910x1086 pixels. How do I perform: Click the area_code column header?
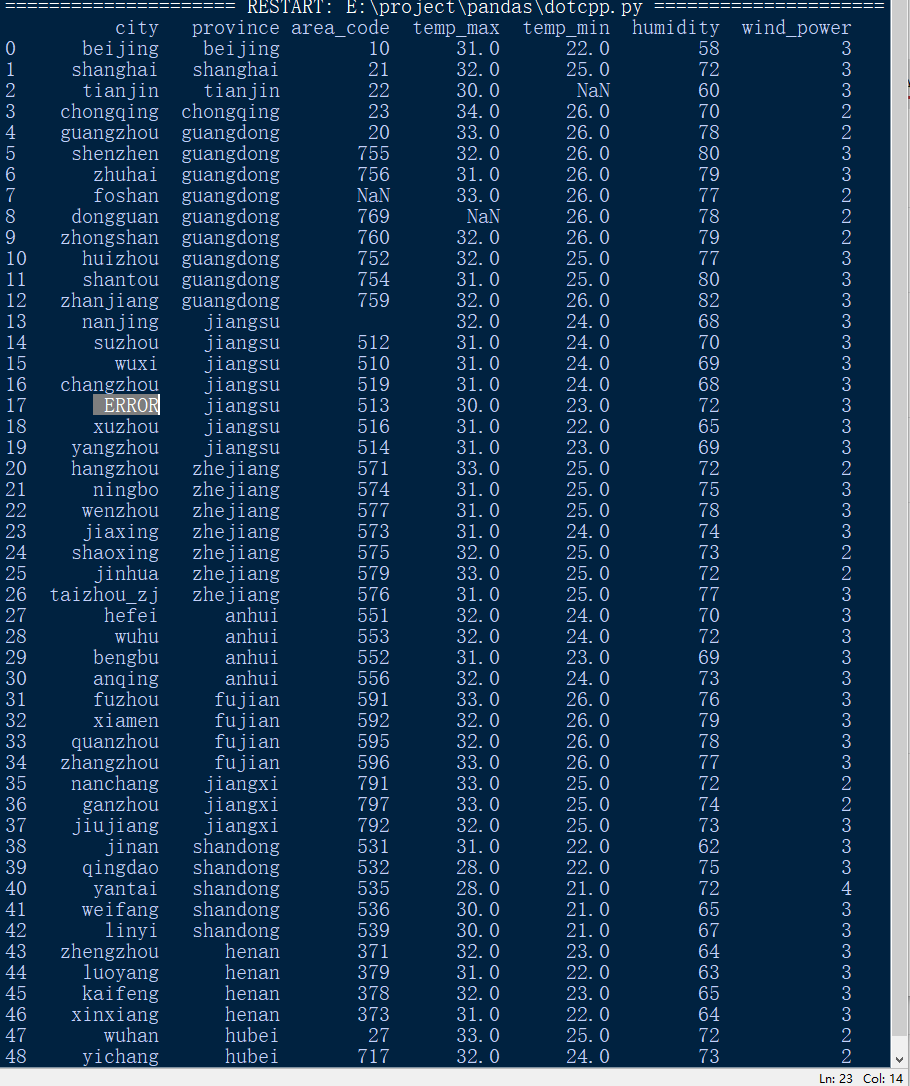340,28
